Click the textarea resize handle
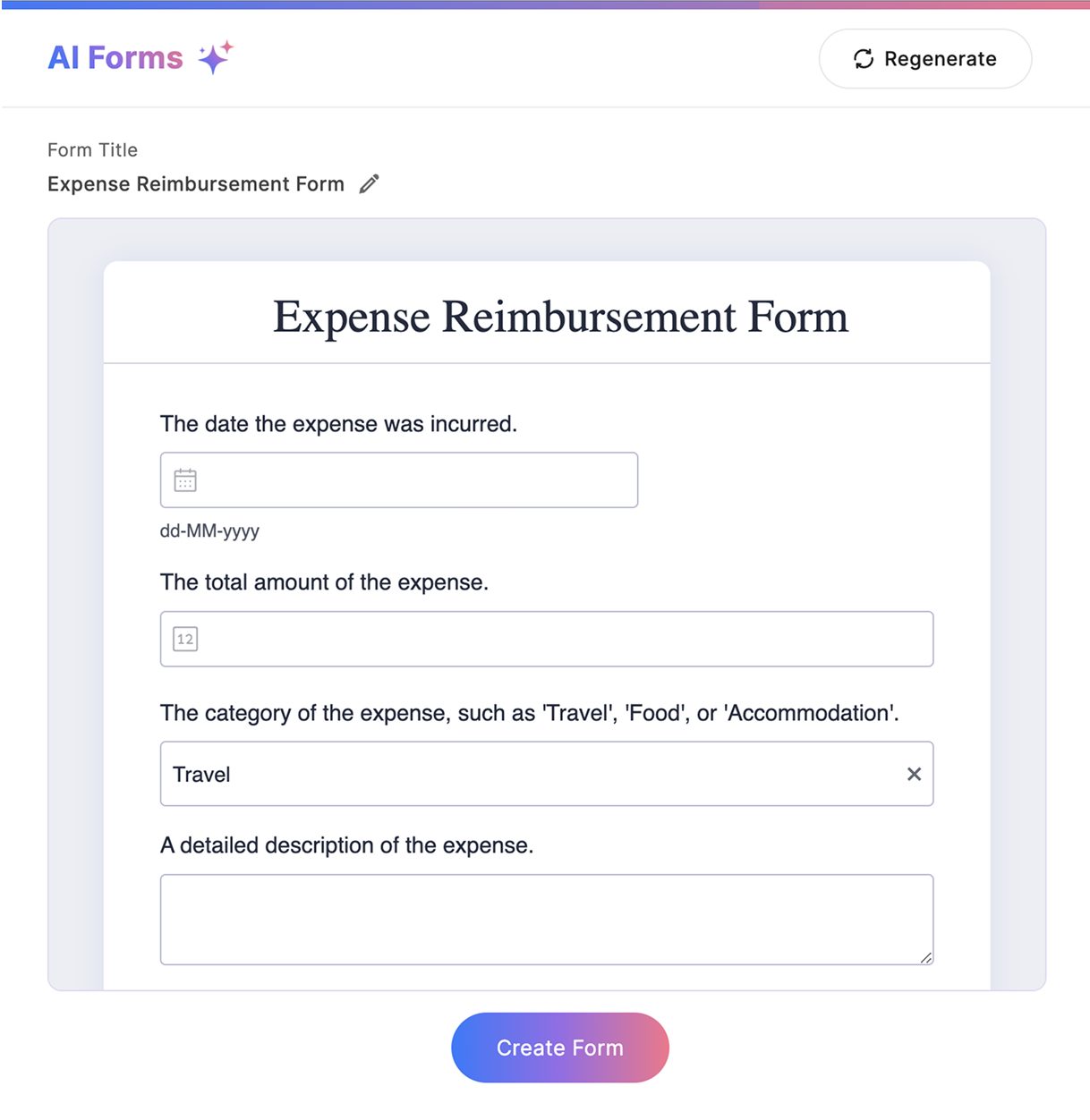 point(925,957)
